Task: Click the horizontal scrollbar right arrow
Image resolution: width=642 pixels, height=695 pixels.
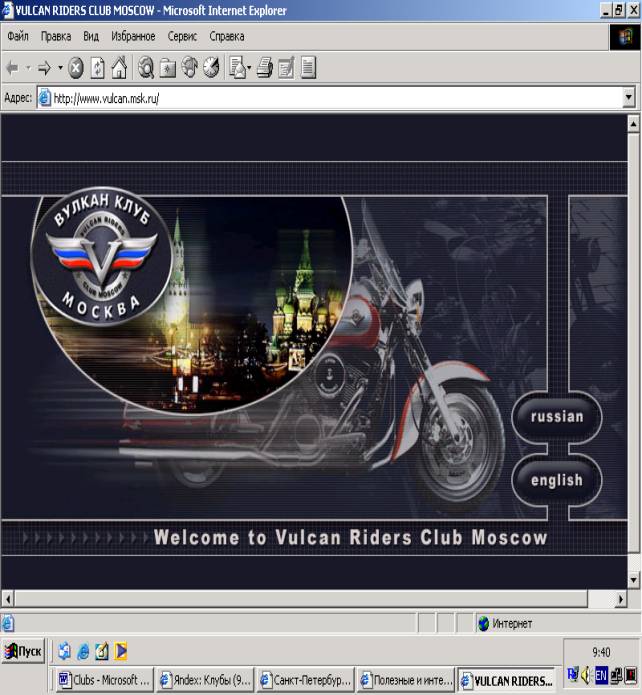Action: 621,599
